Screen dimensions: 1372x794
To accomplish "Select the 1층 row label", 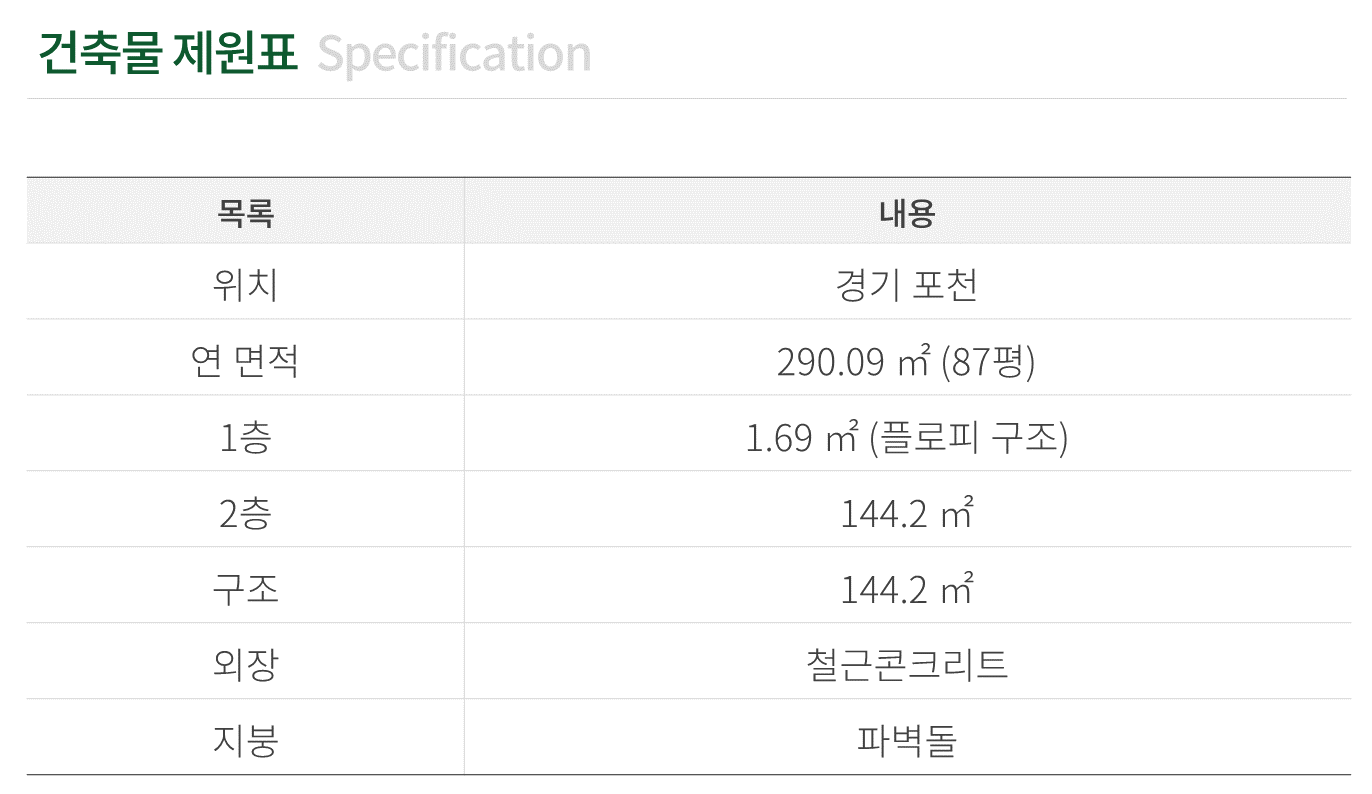I will (x=245, y=437).
